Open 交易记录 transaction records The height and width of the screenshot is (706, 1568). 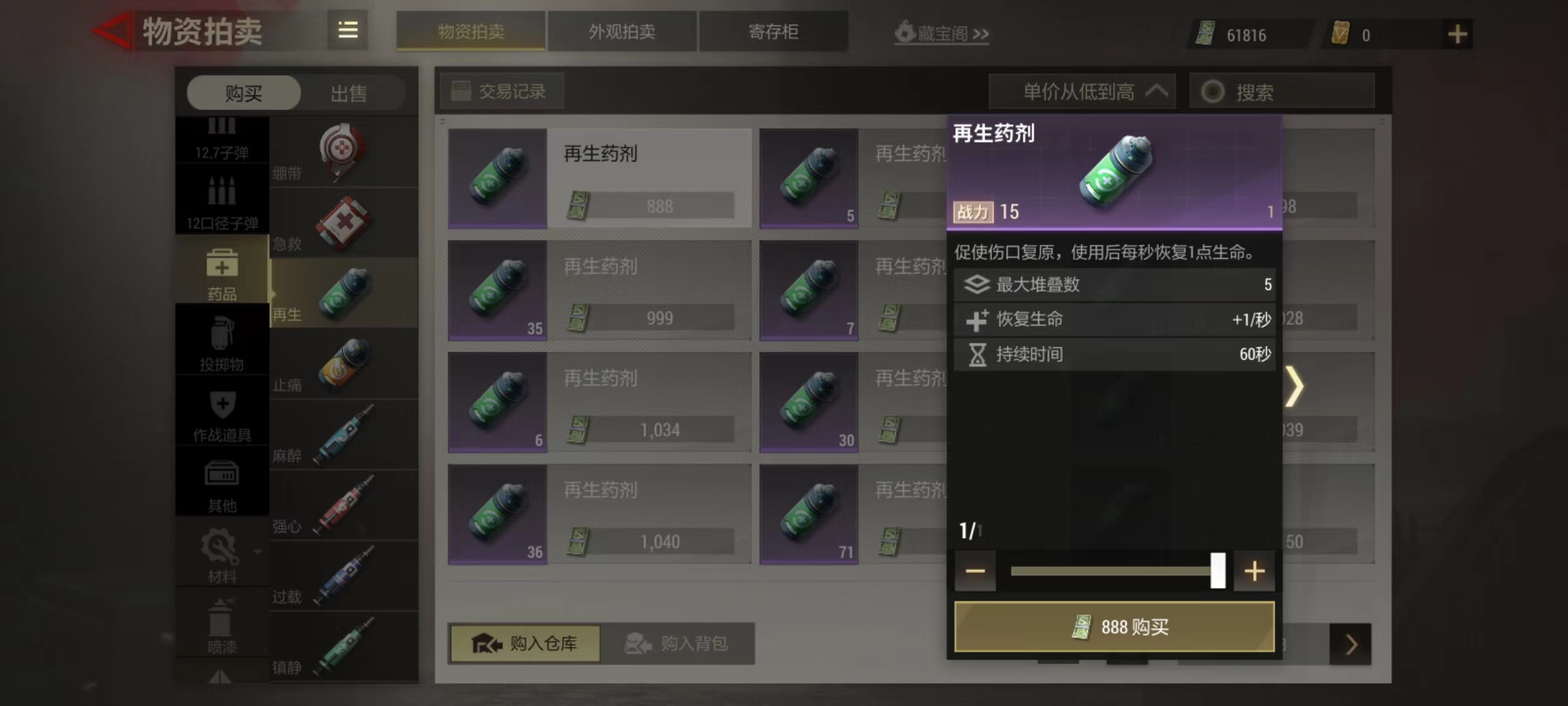point(501,91)
